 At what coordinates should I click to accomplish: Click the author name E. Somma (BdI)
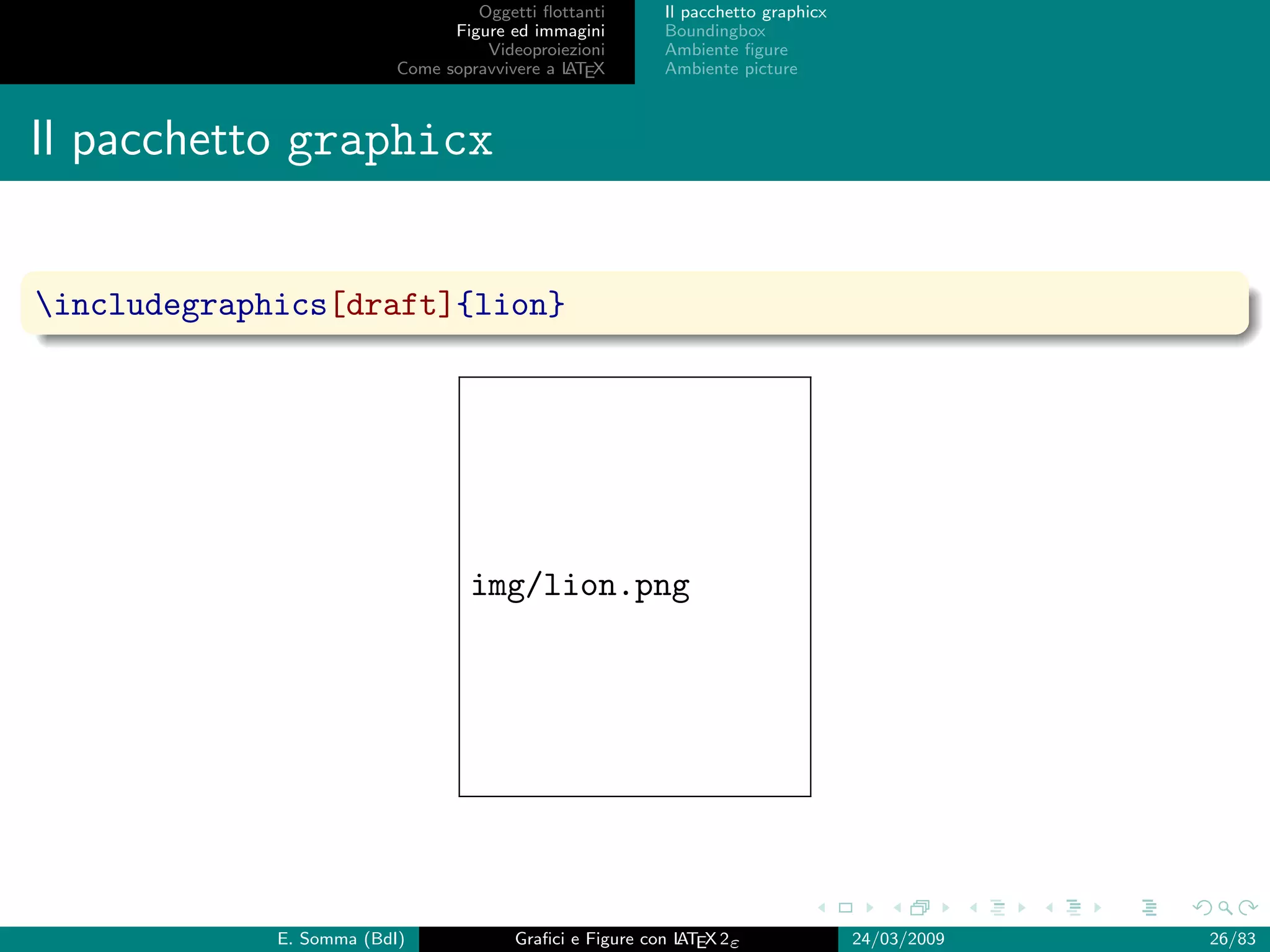(341, 939)
